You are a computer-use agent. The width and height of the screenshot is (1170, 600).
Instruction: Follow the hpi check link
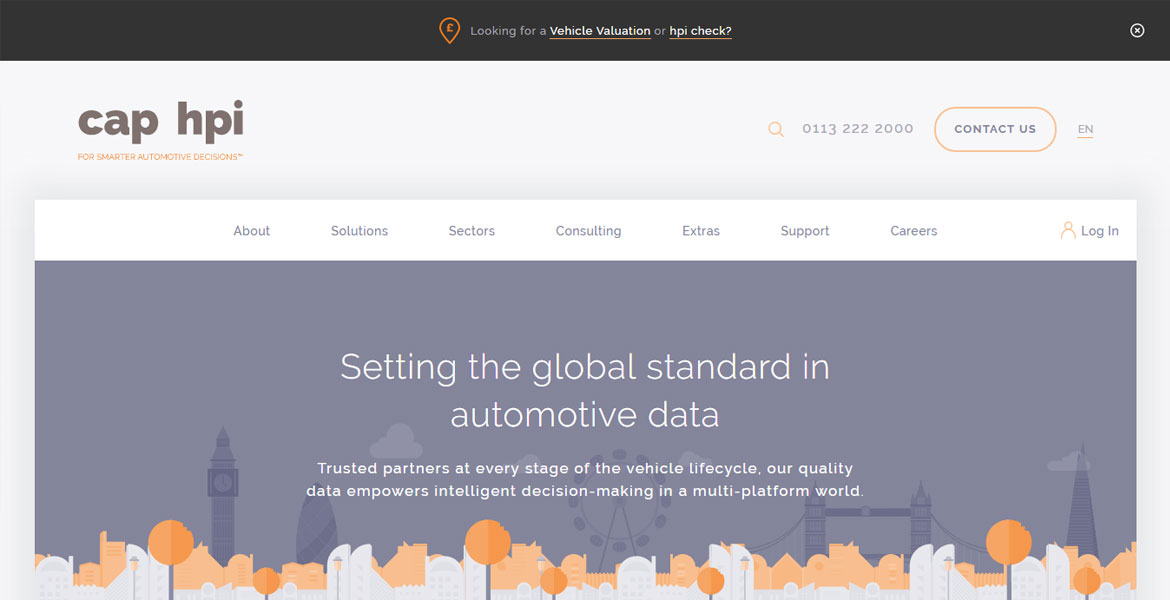coord(700,31)
